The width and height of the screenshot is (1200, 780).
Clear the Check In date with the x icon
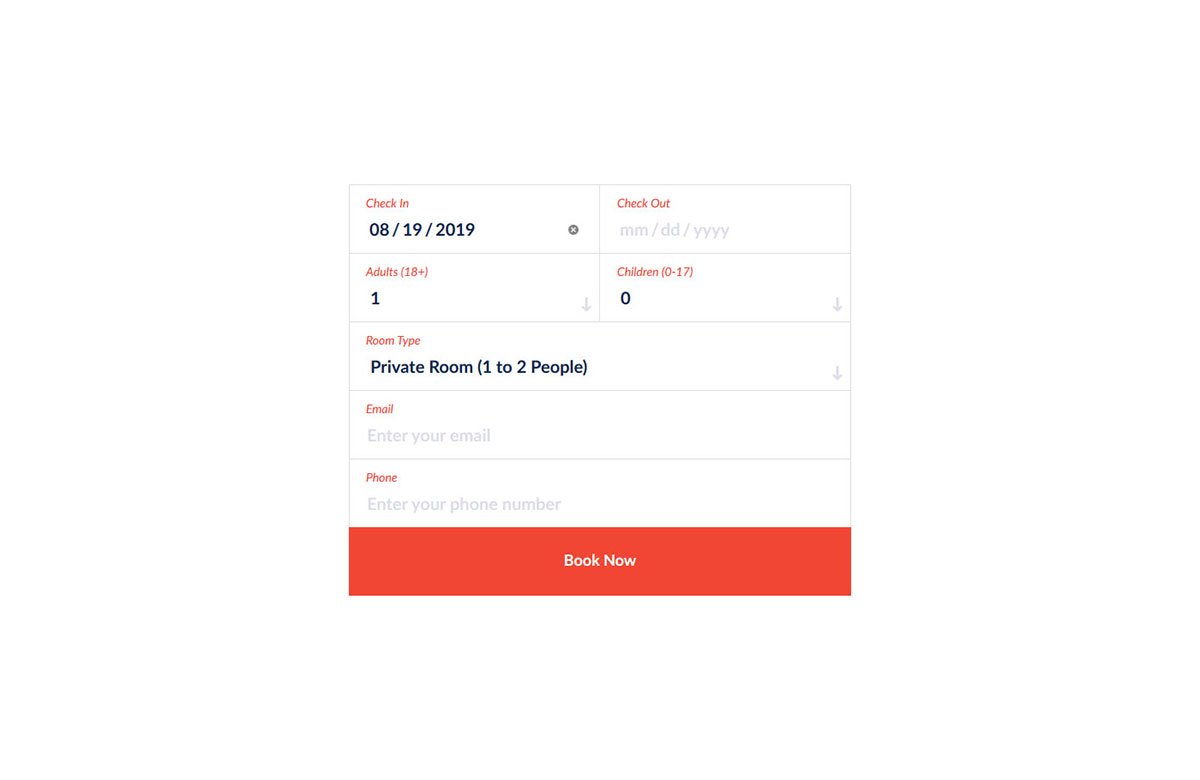coord(573,230)
